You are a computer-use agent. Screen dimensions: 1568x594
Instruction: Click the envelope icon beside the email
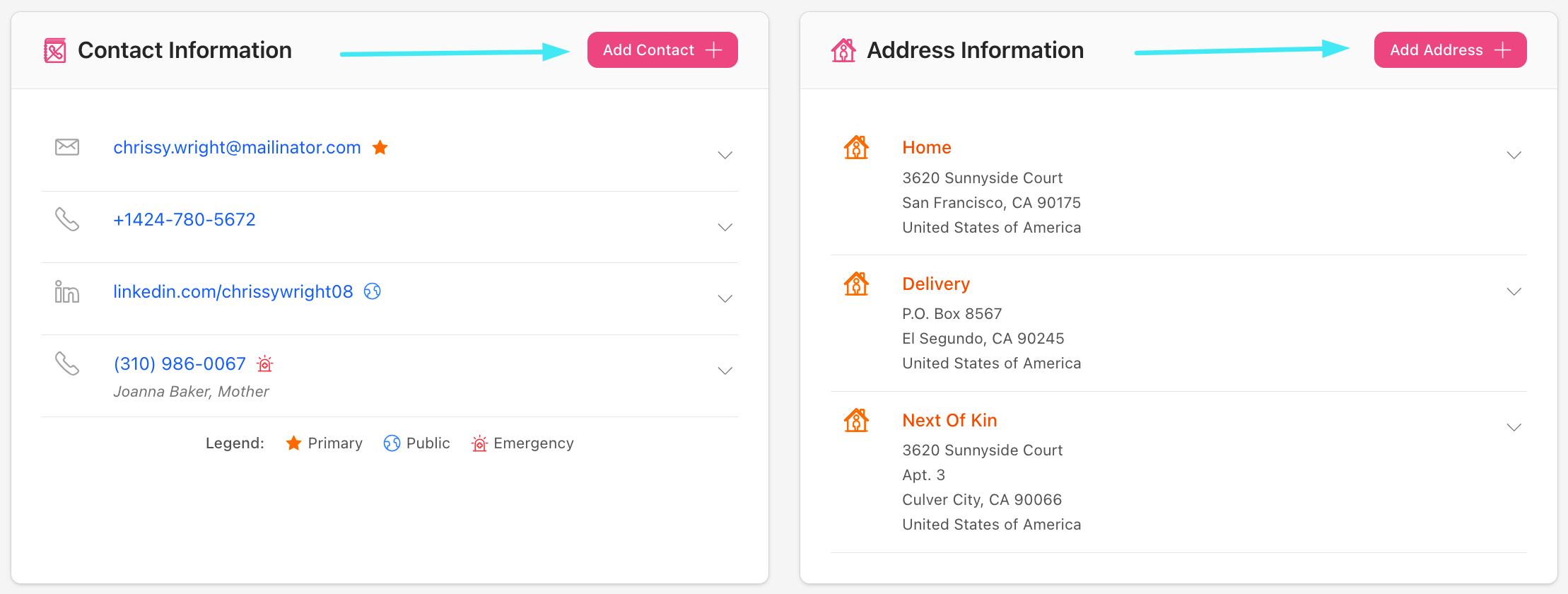pyautogui.click(x=67, y=147)
